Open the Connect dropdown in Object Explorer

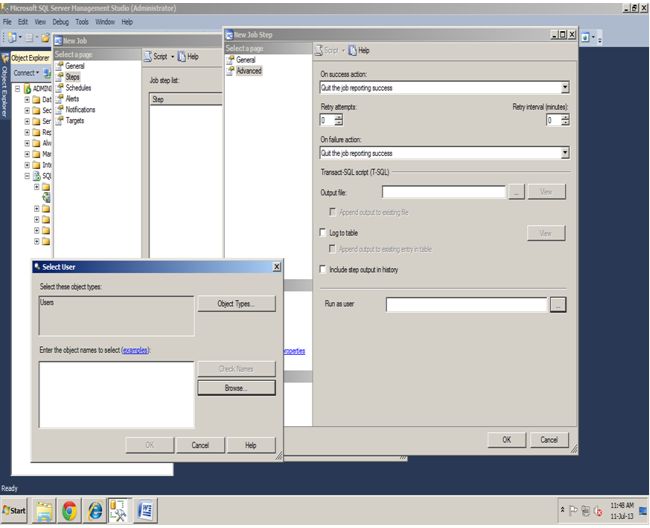click(26, 73)
